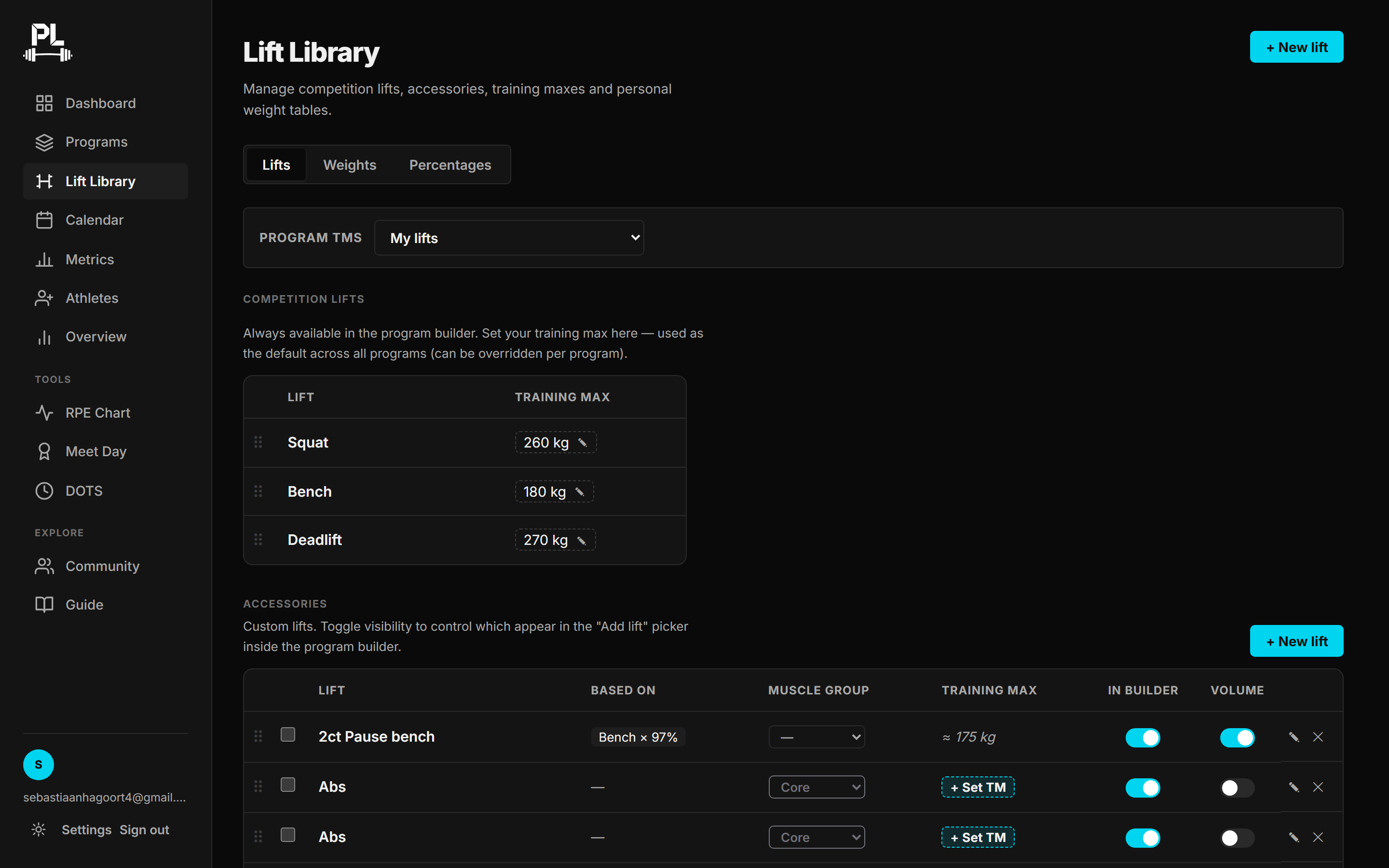
Task: Edit Squat training max pencil
Action: tap(583, 443)
